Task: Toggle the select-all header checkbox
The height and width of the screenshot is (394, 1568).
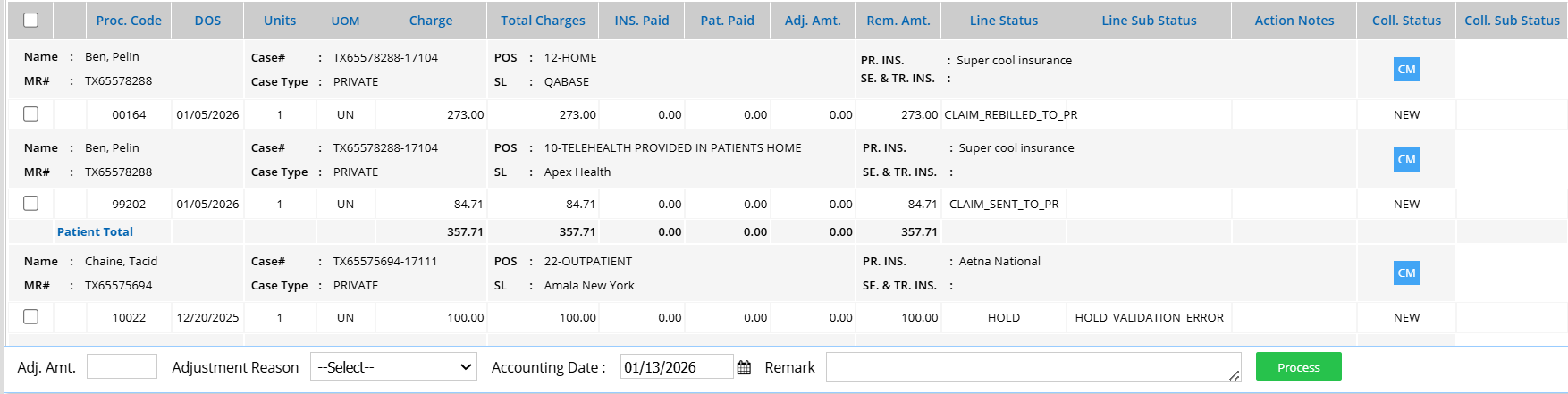Action: (30, 20)
